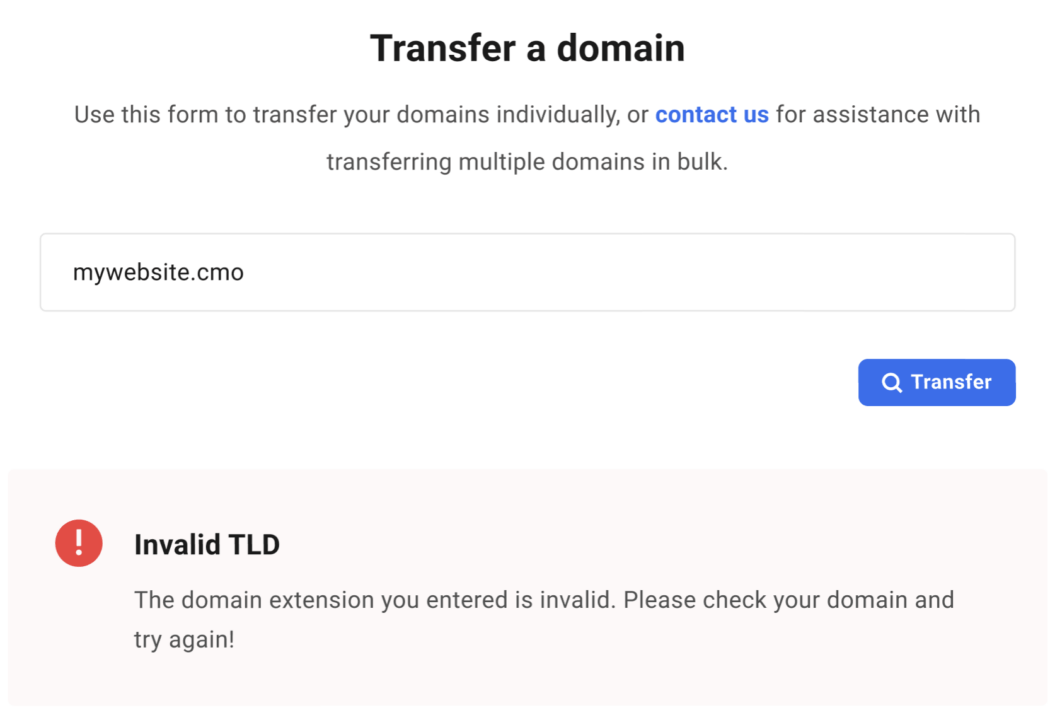Click the red exclamation error icon
Image resolution: width=1050 pixels, height=710 pixels.
tap(79, 543)
